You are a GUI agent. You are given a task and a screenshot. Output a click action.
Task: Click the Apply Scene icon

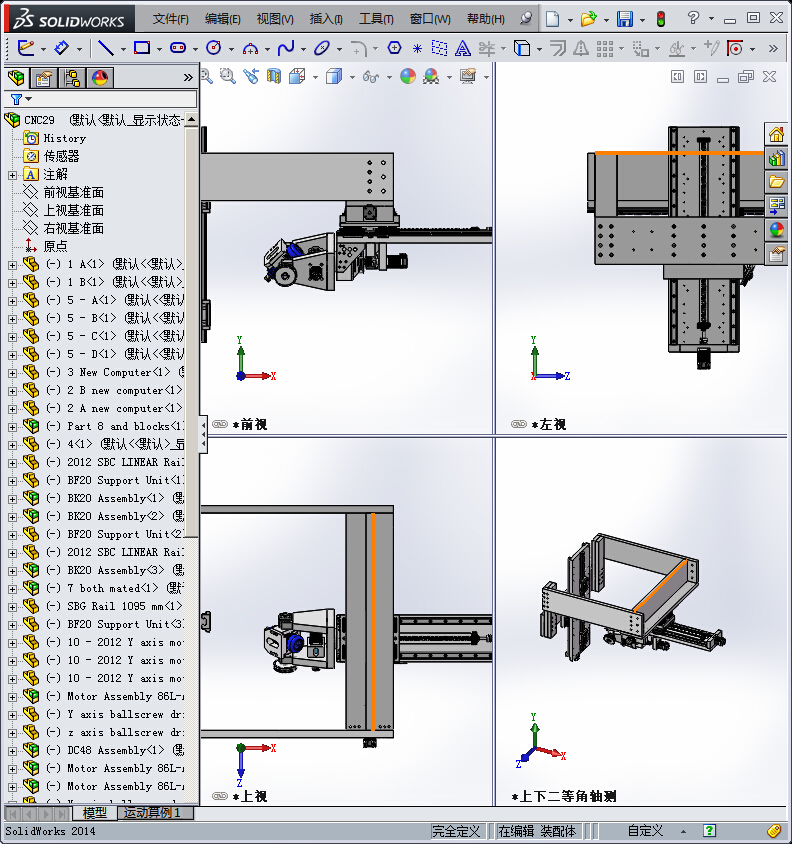coord(431,76)
